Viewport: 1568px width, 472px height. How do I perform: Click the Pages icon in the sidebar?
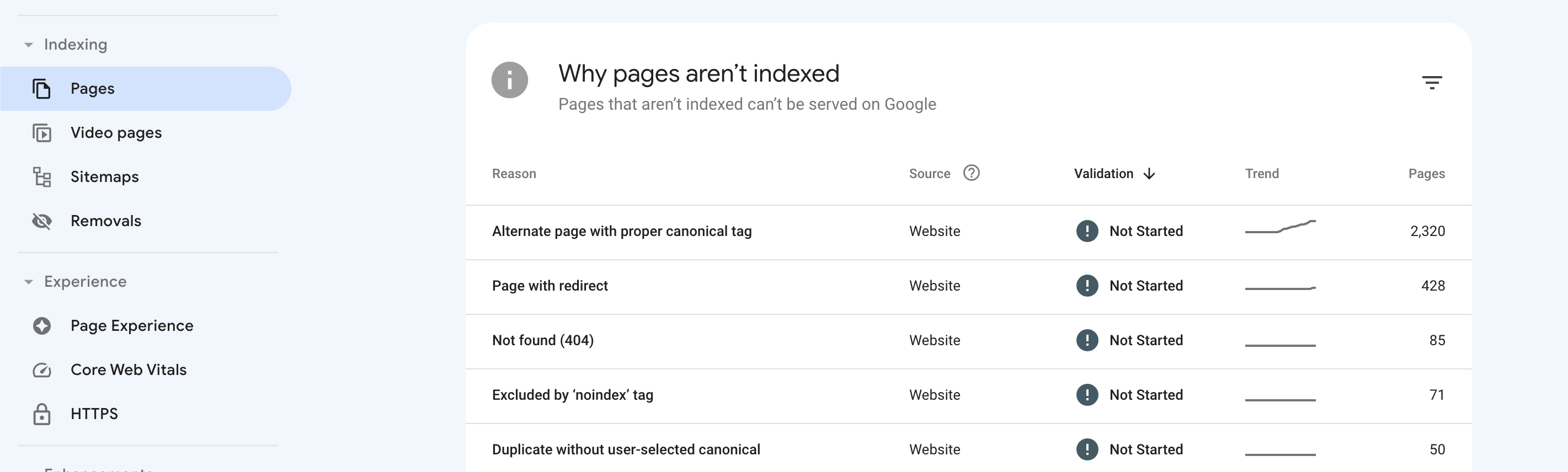[41, 89]
